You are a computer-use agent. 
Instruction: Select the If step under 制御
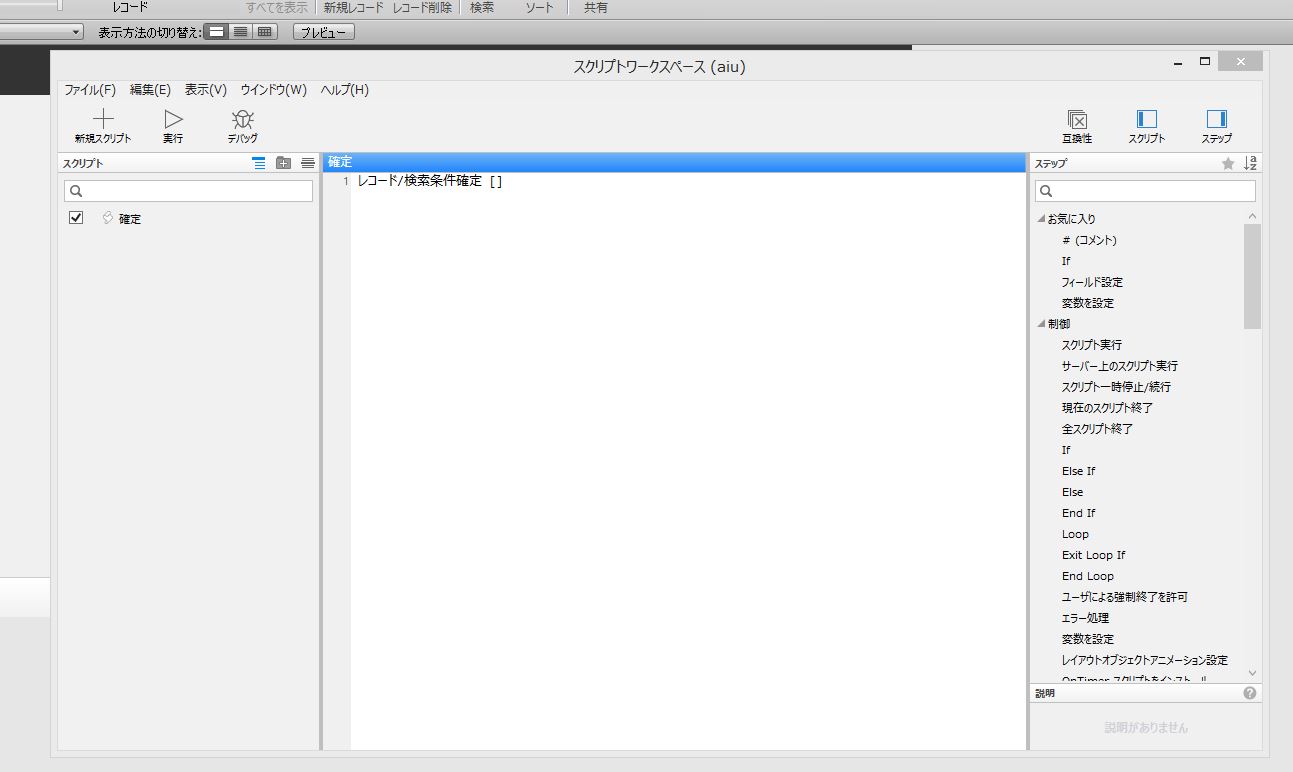pyautogui.click(x=1066, y=450)
